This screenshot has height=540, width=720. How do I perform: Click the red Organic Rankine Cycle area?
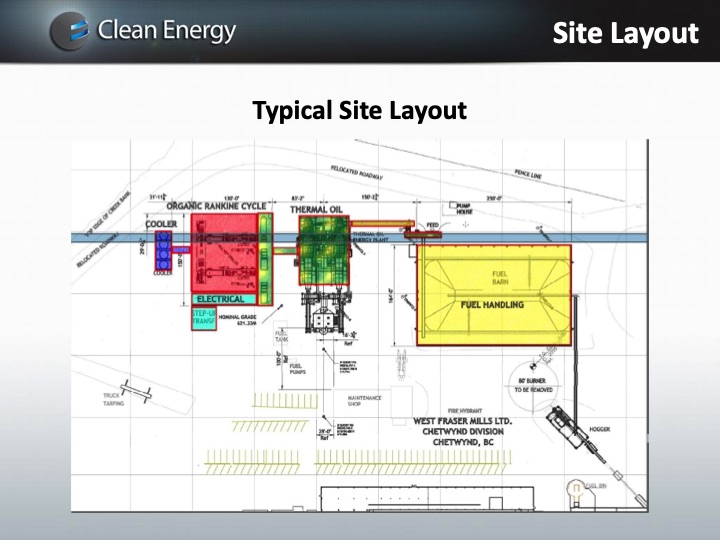coord(229,253)
